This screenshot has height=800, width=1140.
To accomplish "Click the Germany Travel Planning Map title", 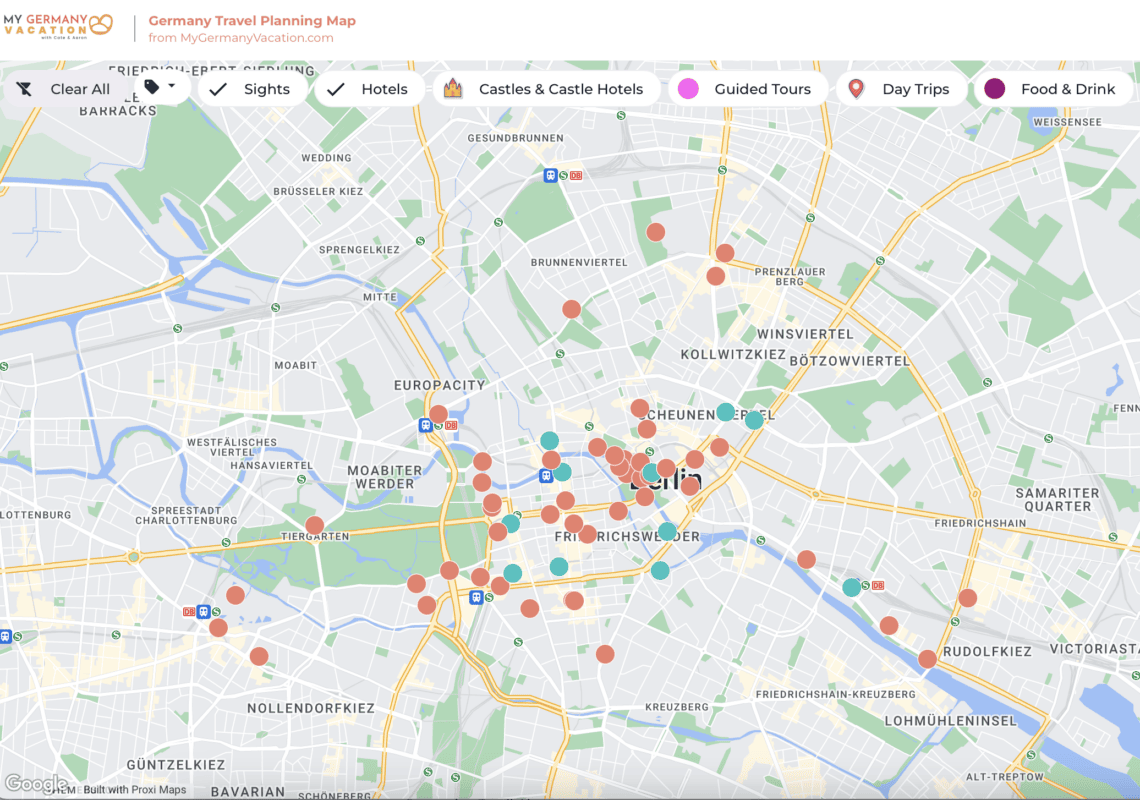I will click(252, 20).
